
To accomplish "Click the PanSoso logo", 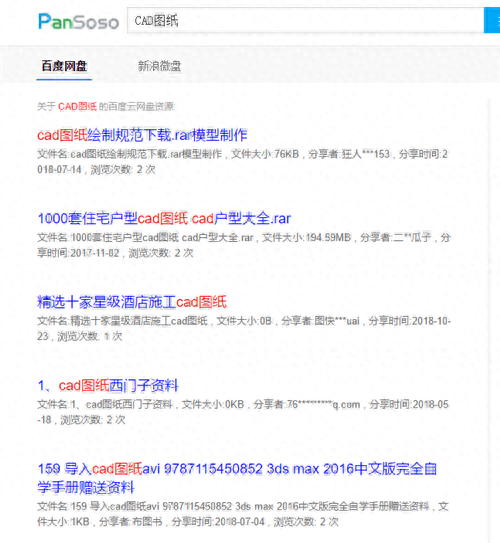I will point(79,21).
